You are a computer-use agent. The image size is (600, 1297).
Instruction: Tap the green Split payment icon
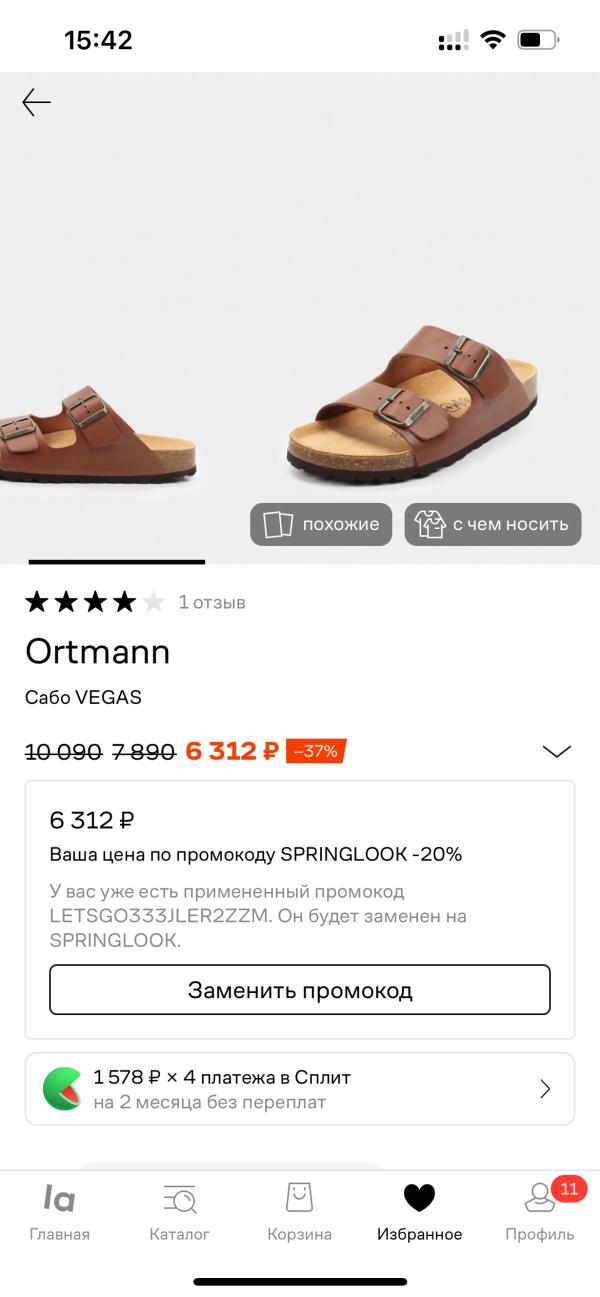(62, 1088)
